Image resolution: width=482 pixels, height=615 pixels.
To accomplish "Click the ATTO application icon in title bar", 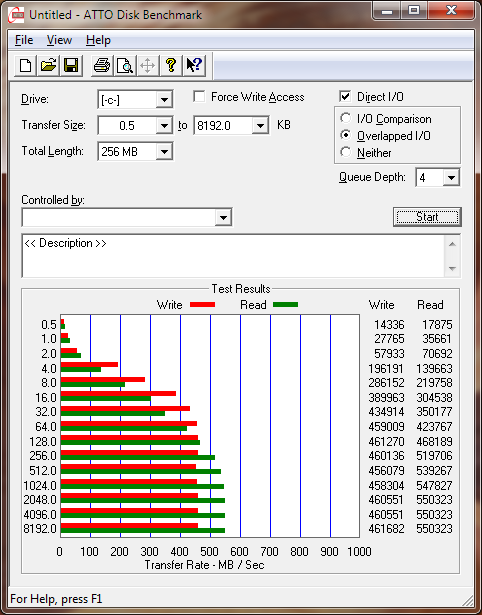I will tap(17, 15).
